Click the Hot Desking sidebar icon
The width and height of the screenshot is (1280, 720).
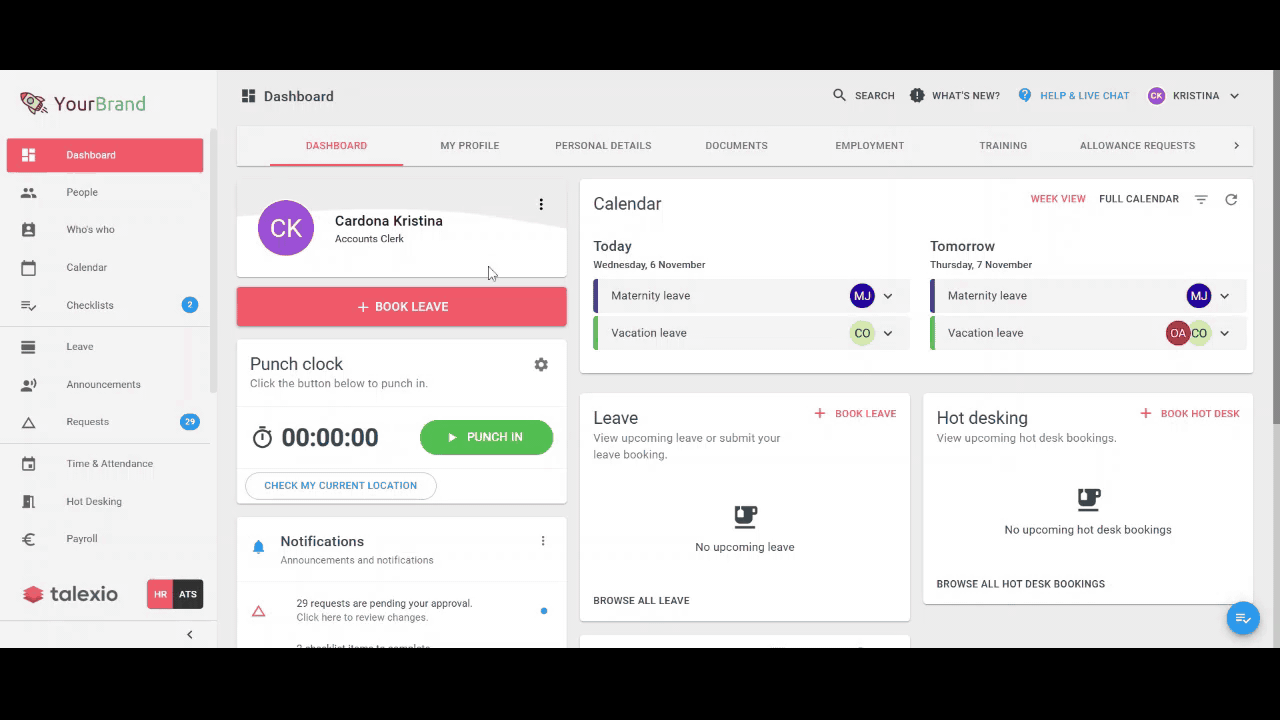click(28, 502)
